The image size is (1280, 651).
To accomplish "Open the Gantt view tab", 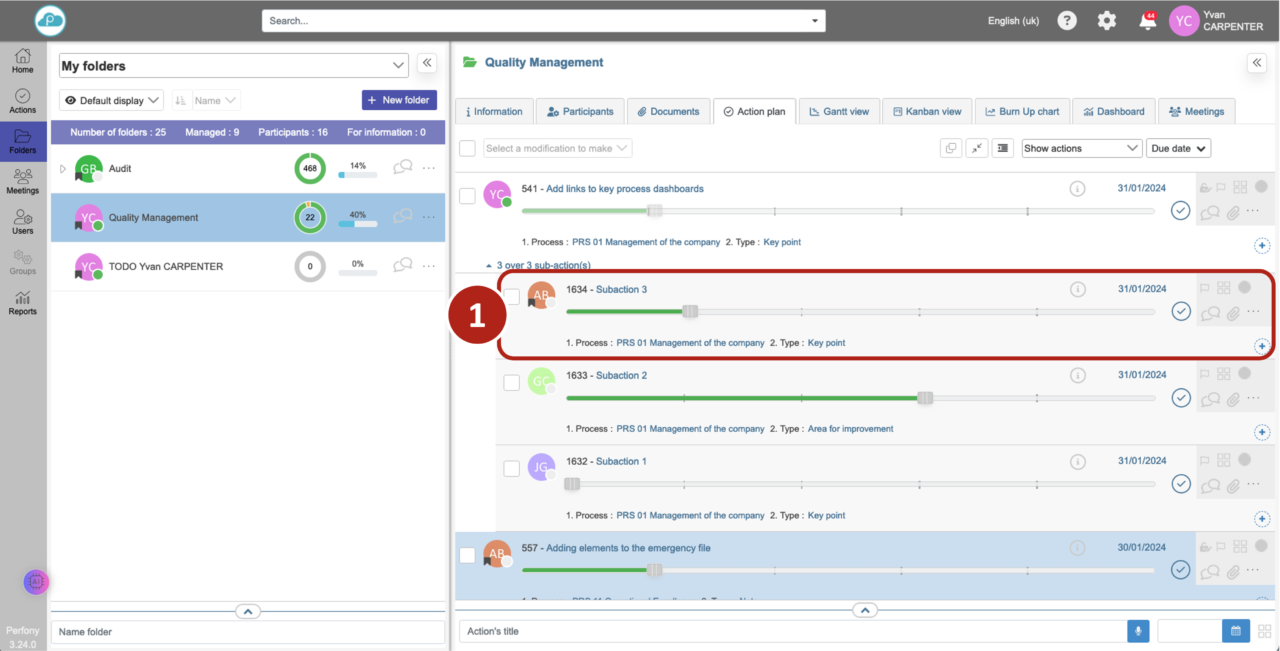I will [x=838, y=111].
